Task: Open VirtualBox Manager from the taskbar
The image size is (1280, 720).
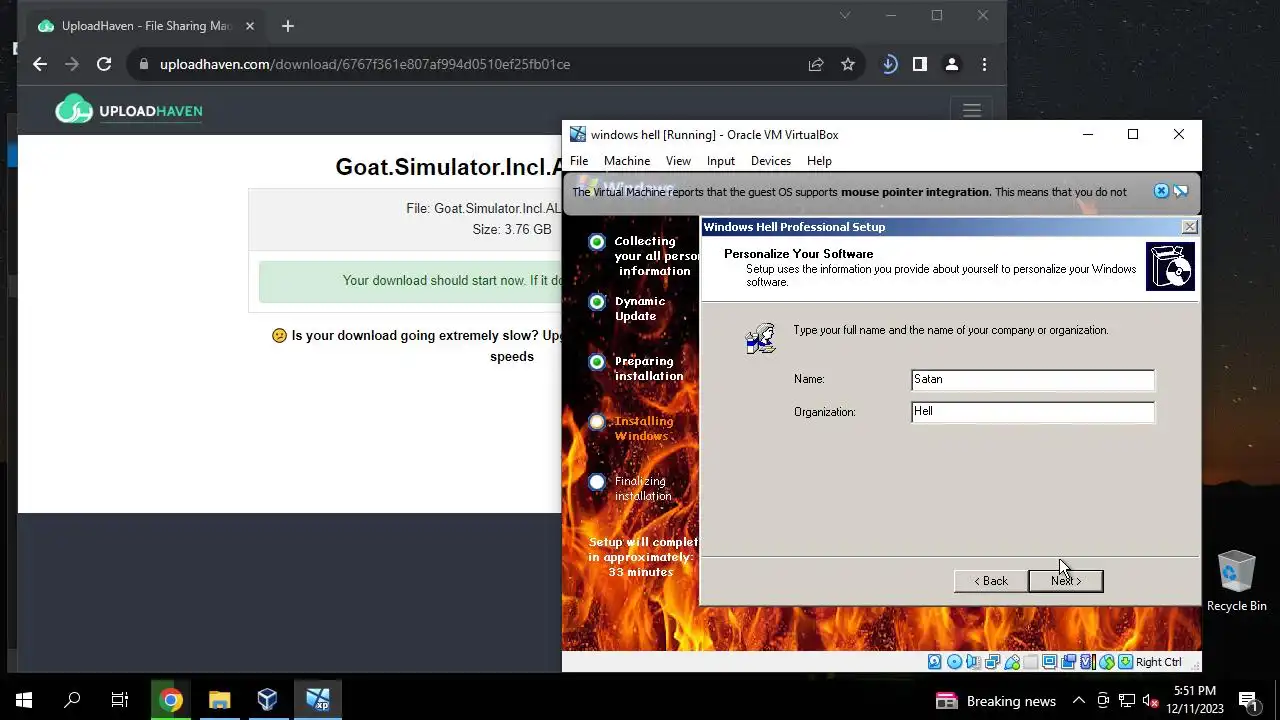Action: click(267, 700)
